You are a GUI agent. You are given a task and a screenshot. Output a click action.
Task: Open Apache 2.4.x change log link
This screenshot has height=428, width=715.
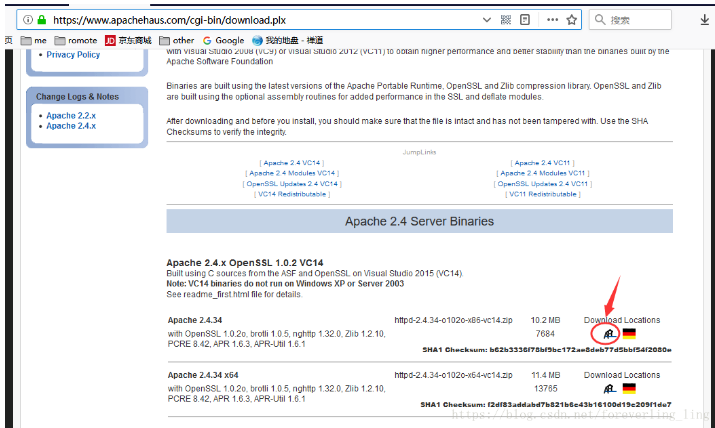pos(71,126)
